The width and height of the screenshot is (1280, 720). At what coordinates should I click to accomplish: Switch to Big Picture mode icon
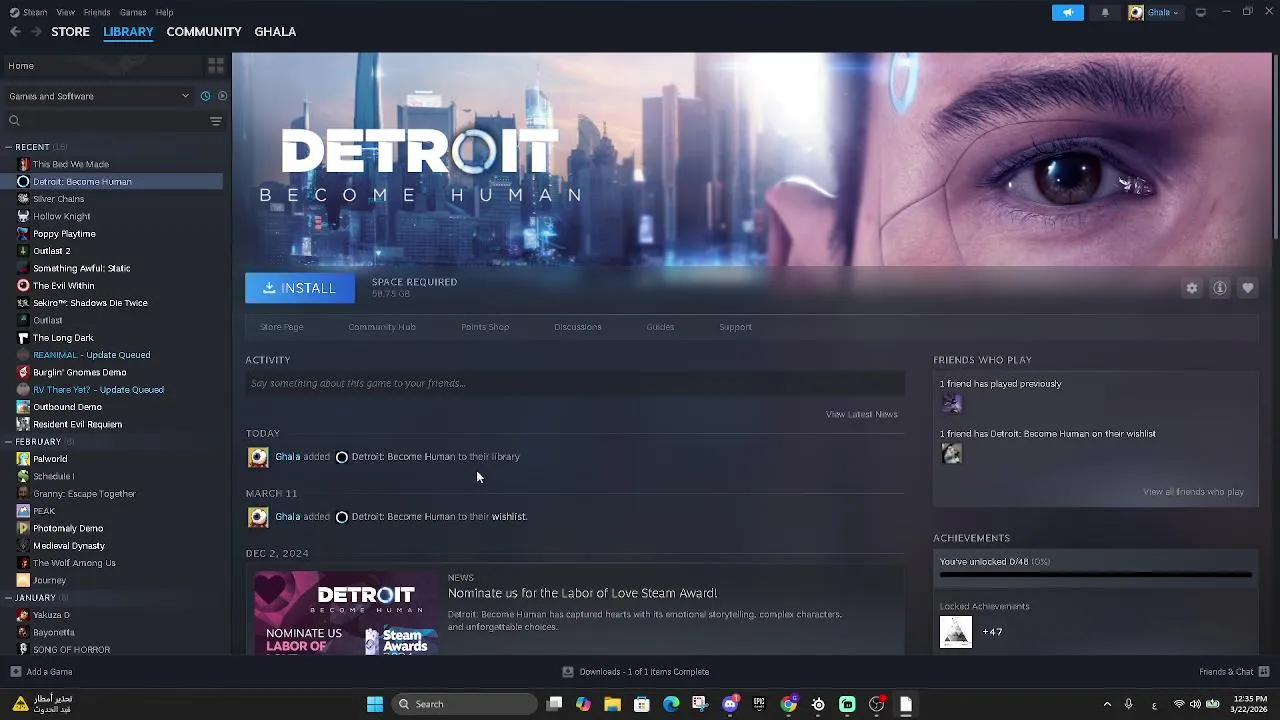pos(1201,12)
